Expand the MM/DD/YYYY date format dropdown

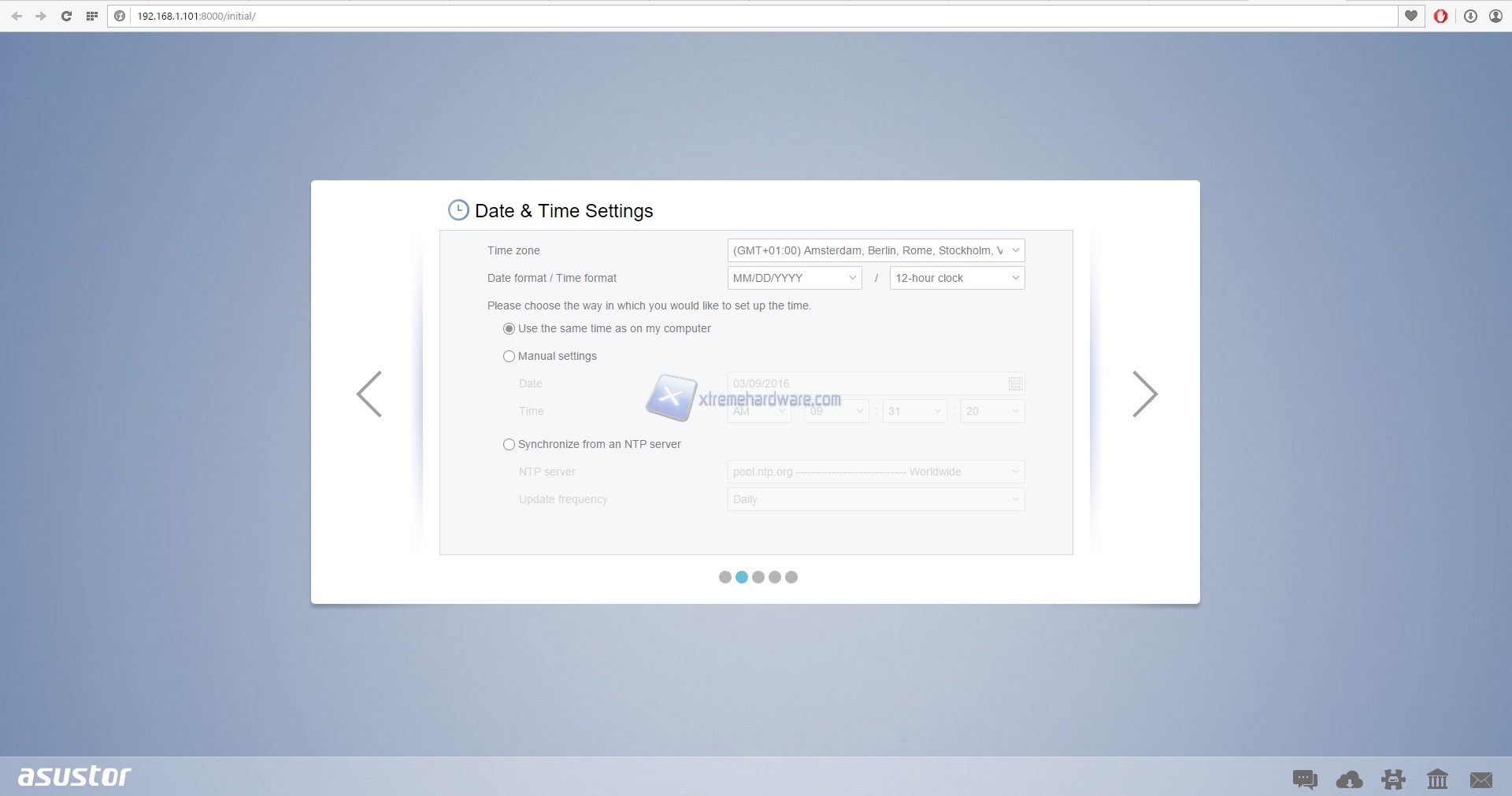pos(794,278)
